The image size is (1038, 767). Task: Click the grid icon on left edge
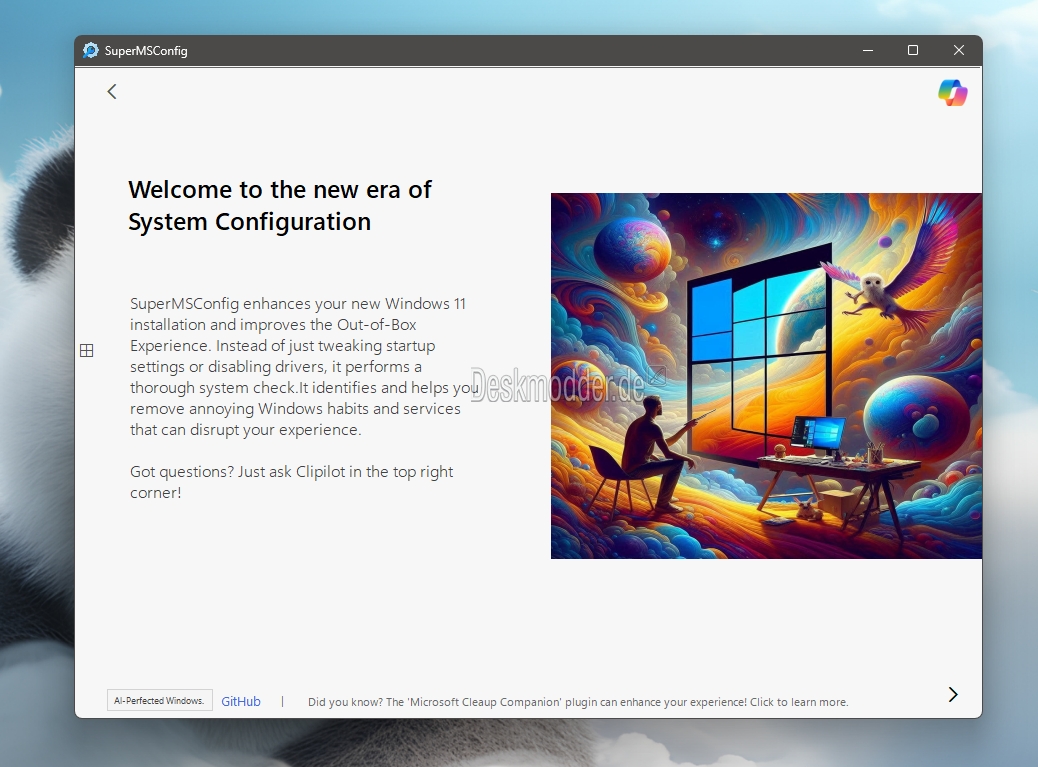[x=87, y=351]
